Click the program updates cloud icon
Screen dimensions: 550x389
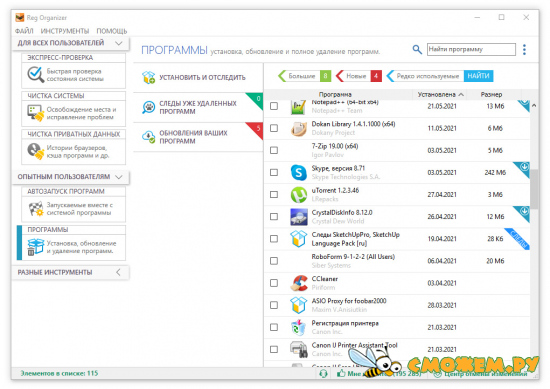pyautogui.click(x=149, y=137)
